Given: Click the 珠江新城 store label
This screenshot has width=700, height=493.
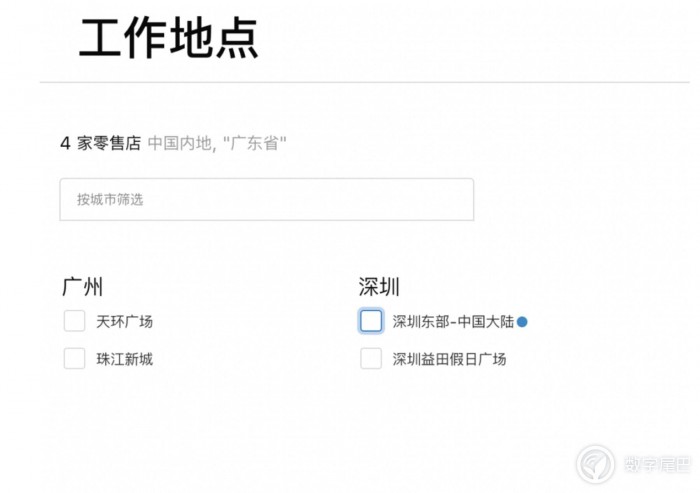Looking at the screenshot, I should tap(125, 359).
